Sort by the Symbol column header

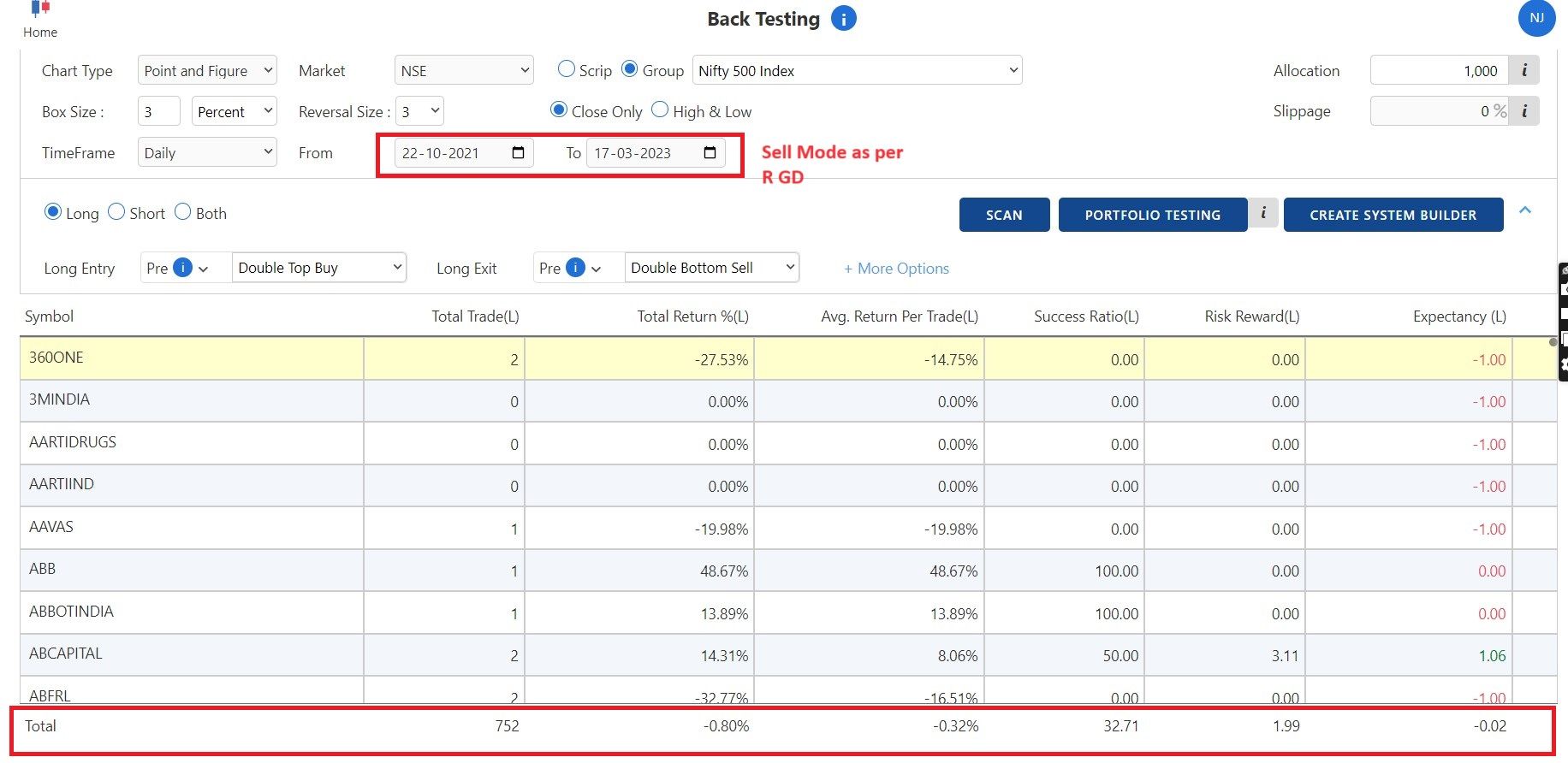(49, 316)
